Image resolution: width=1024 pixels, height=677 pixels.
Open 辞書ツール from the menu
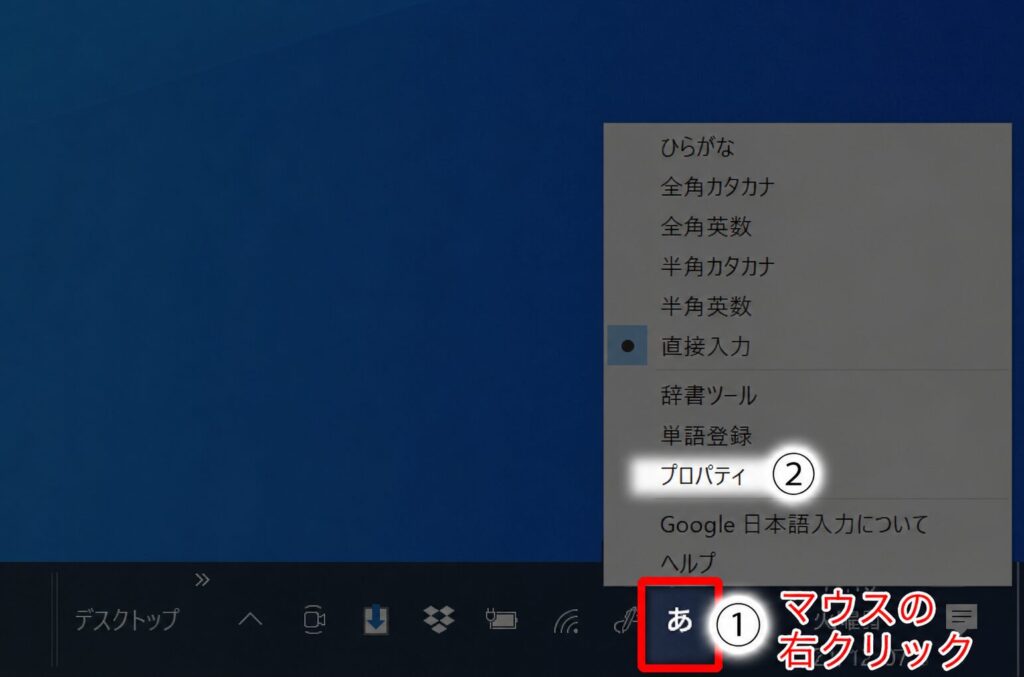808,395
